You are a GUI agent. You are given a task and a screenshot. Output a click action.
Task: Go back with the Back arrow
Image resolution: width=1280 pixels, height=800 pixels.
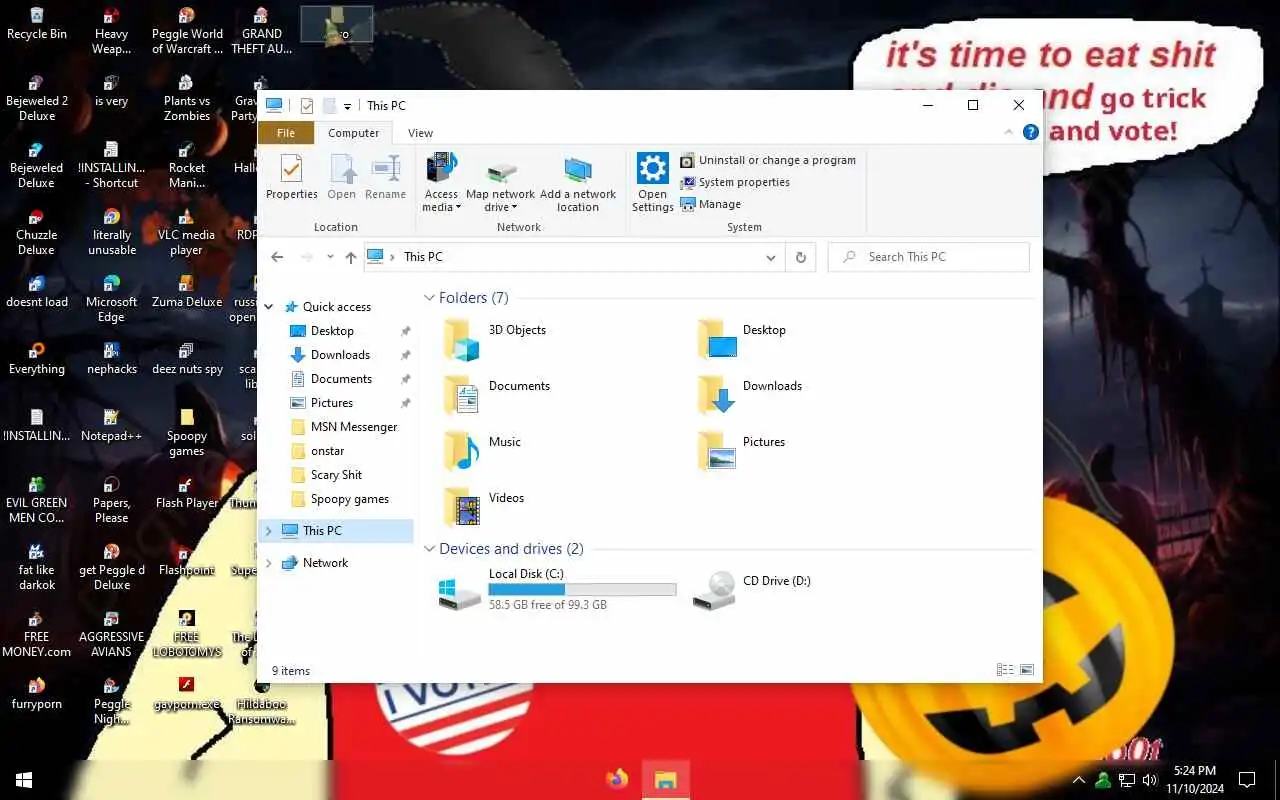277,257
